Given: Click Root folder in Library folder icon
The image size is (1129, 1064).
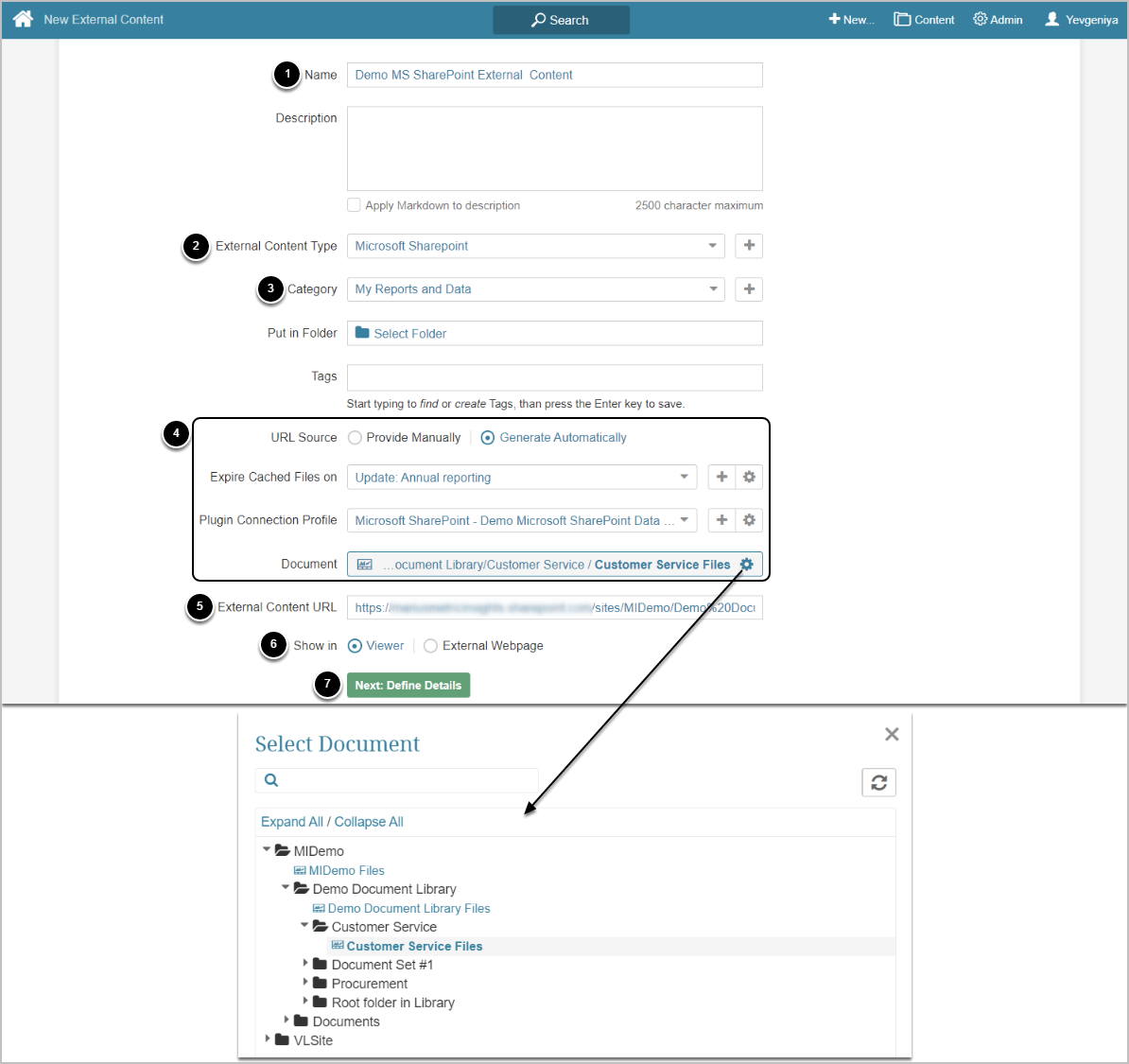Looking at the screenshot, I should click(x=321, y=1002).
